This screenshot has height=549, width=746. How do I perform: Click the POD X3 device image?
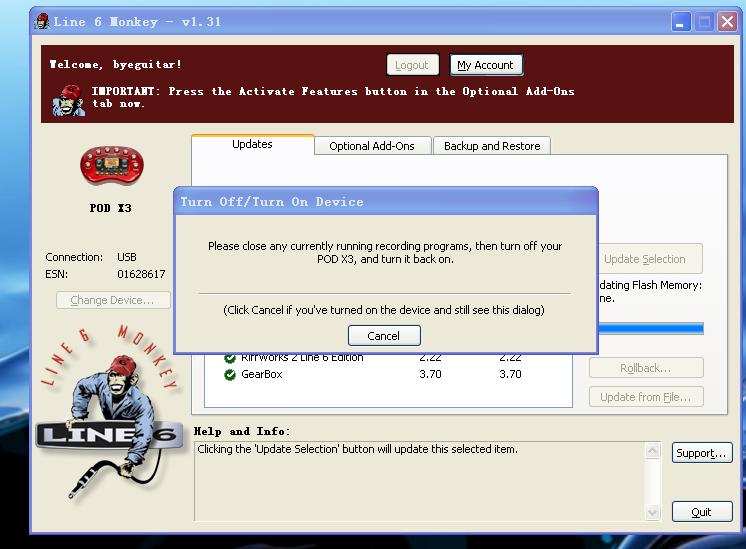(112, 166)
